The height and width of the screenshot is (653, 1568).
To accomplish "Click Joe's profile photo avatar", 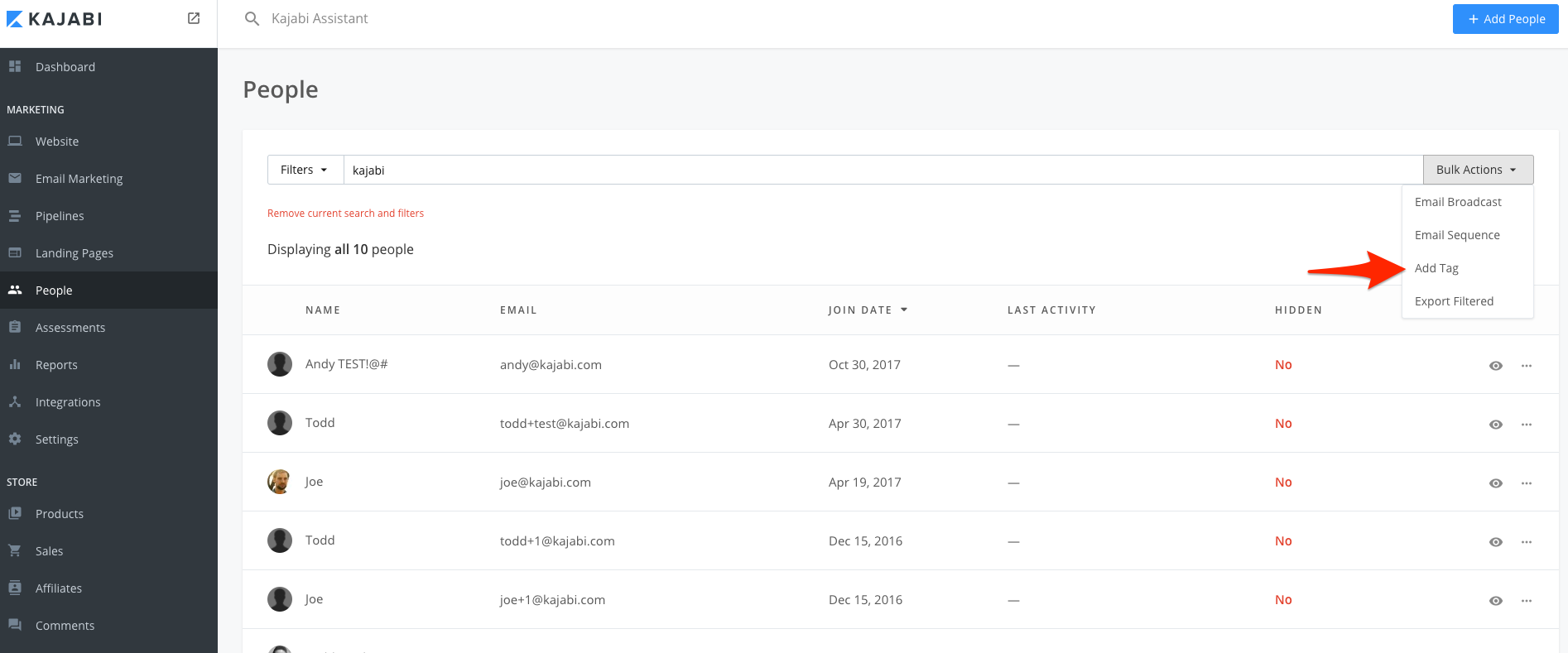I will click(x=280, y=482).
